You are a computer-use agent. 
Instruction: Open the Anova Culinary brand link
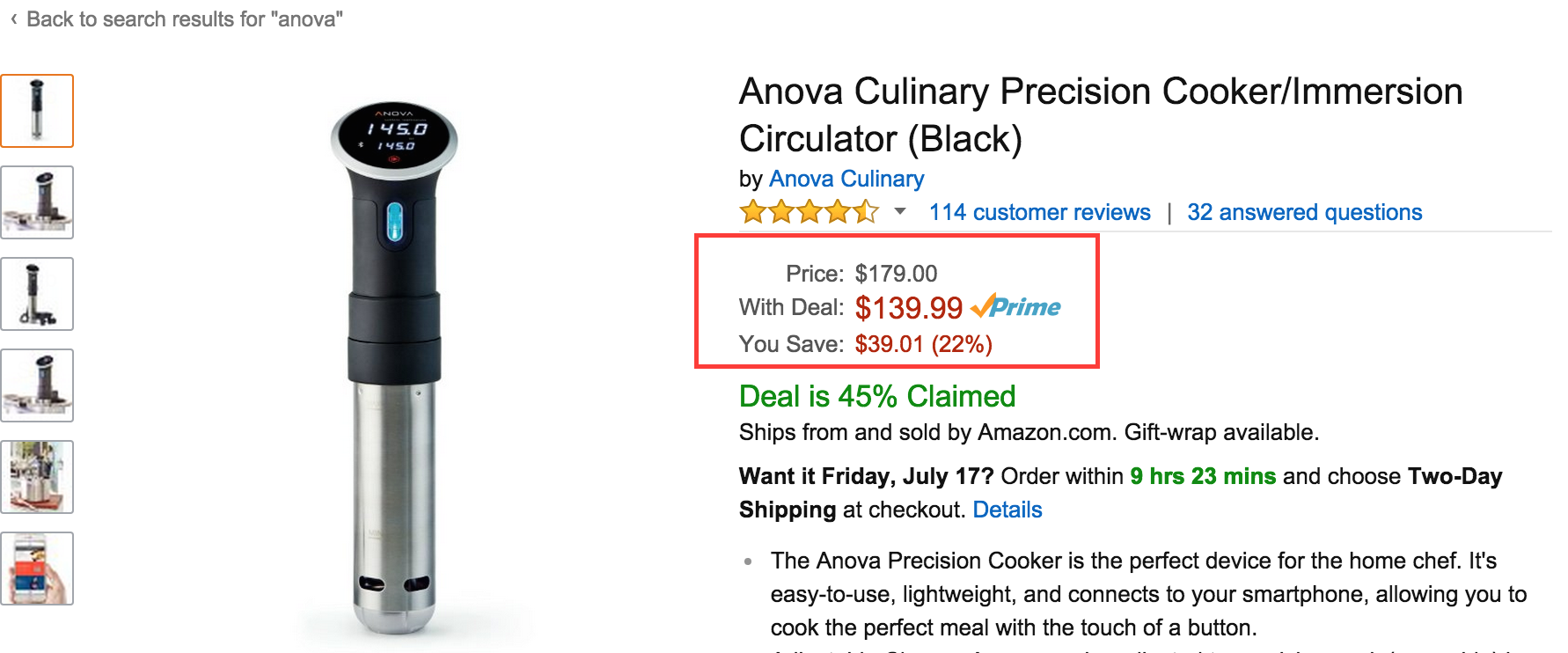click(x=846, y=179)
